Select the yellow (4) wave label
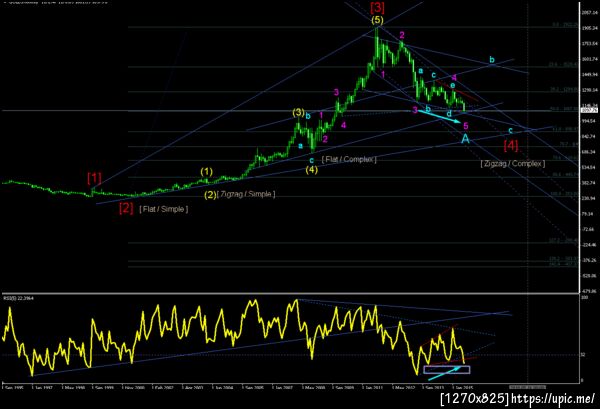600x409 pixels. 311,169
